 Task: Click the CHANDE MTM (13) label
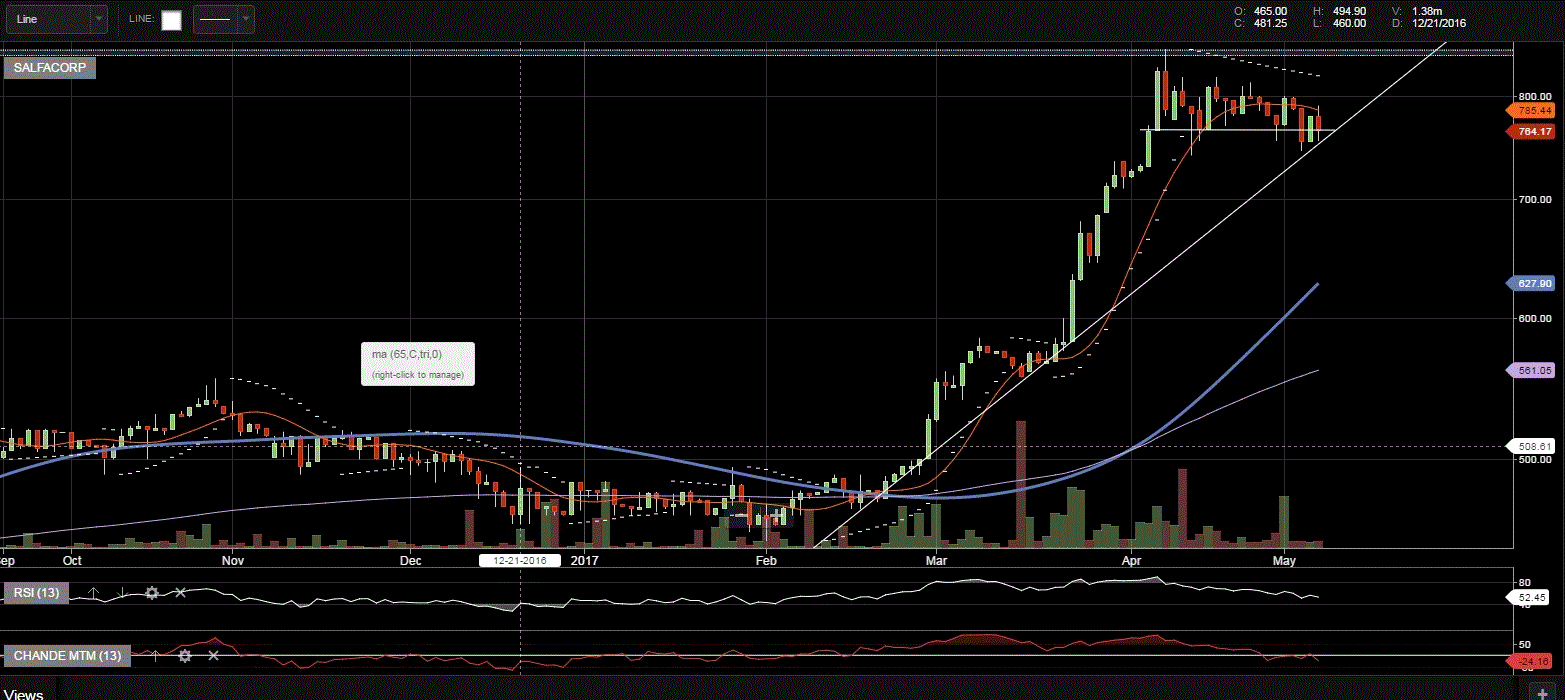[x=68, y=656]
